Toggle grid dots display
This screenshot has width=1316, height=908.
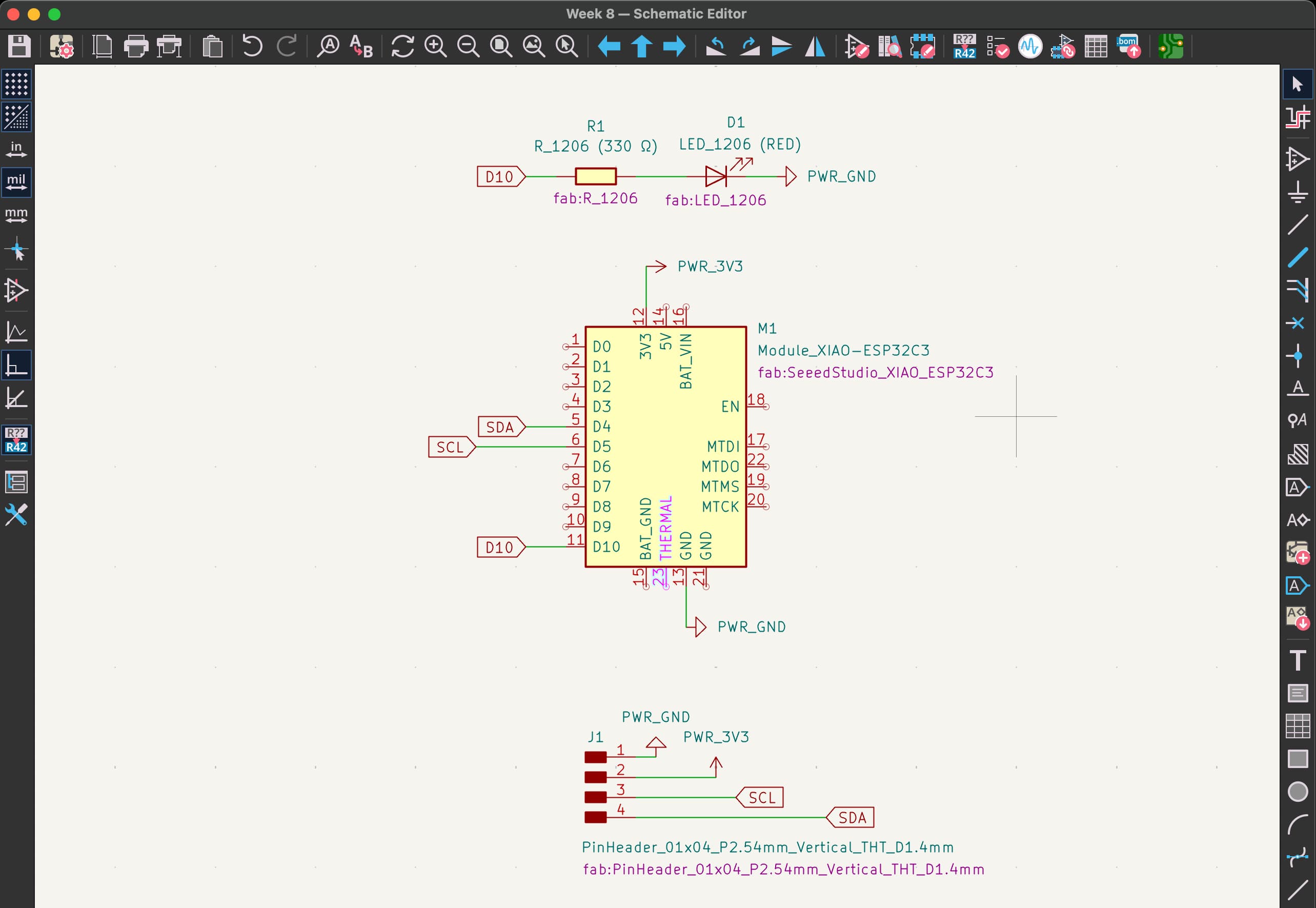pos(16,84)
